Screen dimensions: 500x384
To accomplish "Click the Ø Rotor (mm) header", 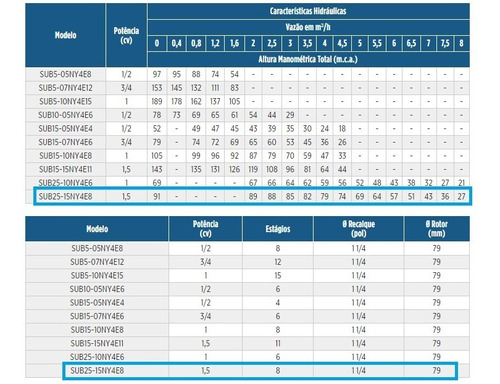I will [436, 229].
